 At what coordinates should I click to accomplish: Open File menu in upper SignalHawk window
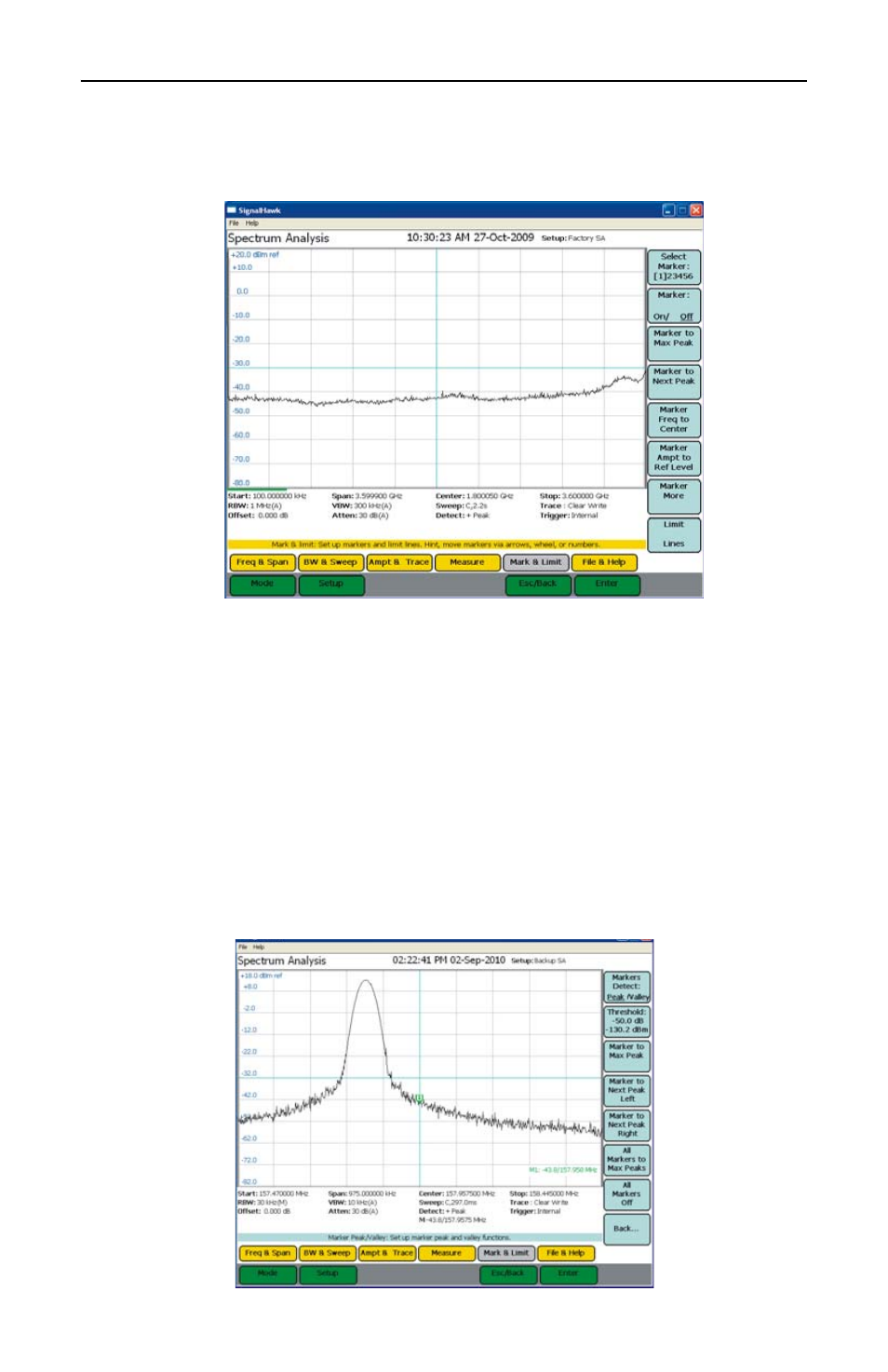[234, 223]
